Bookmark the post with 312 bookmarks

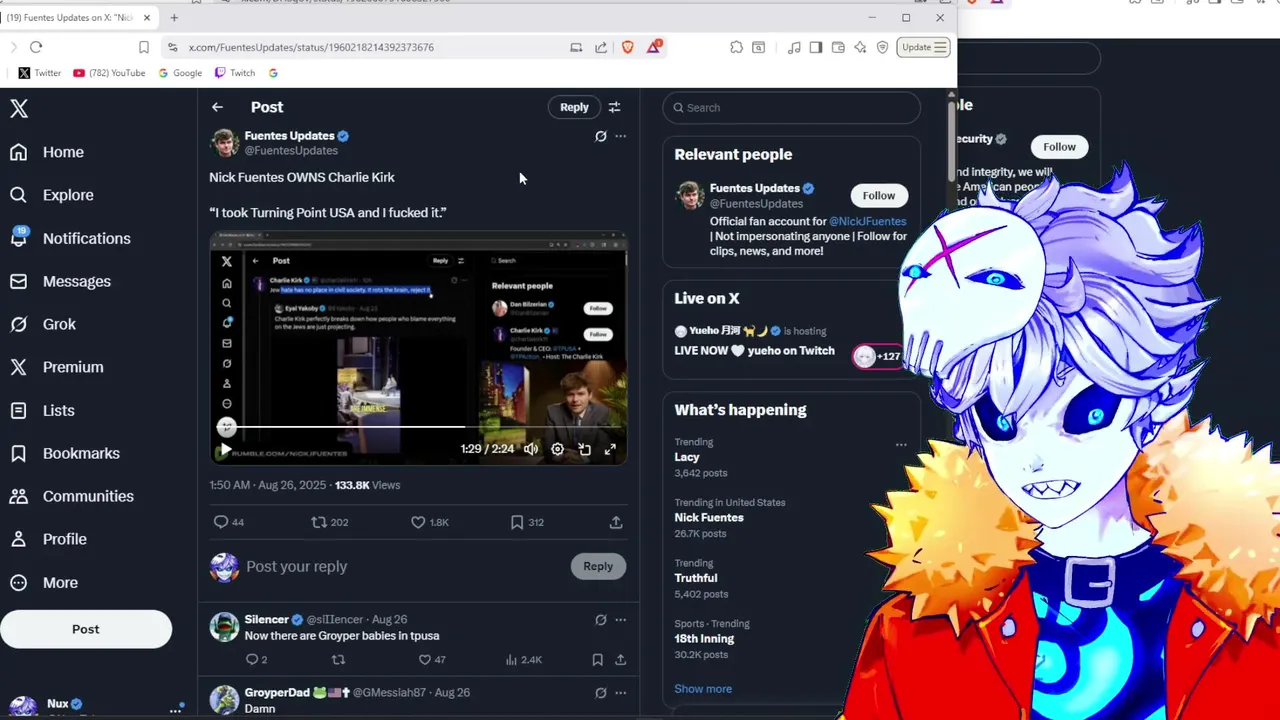tap(517, 522)
